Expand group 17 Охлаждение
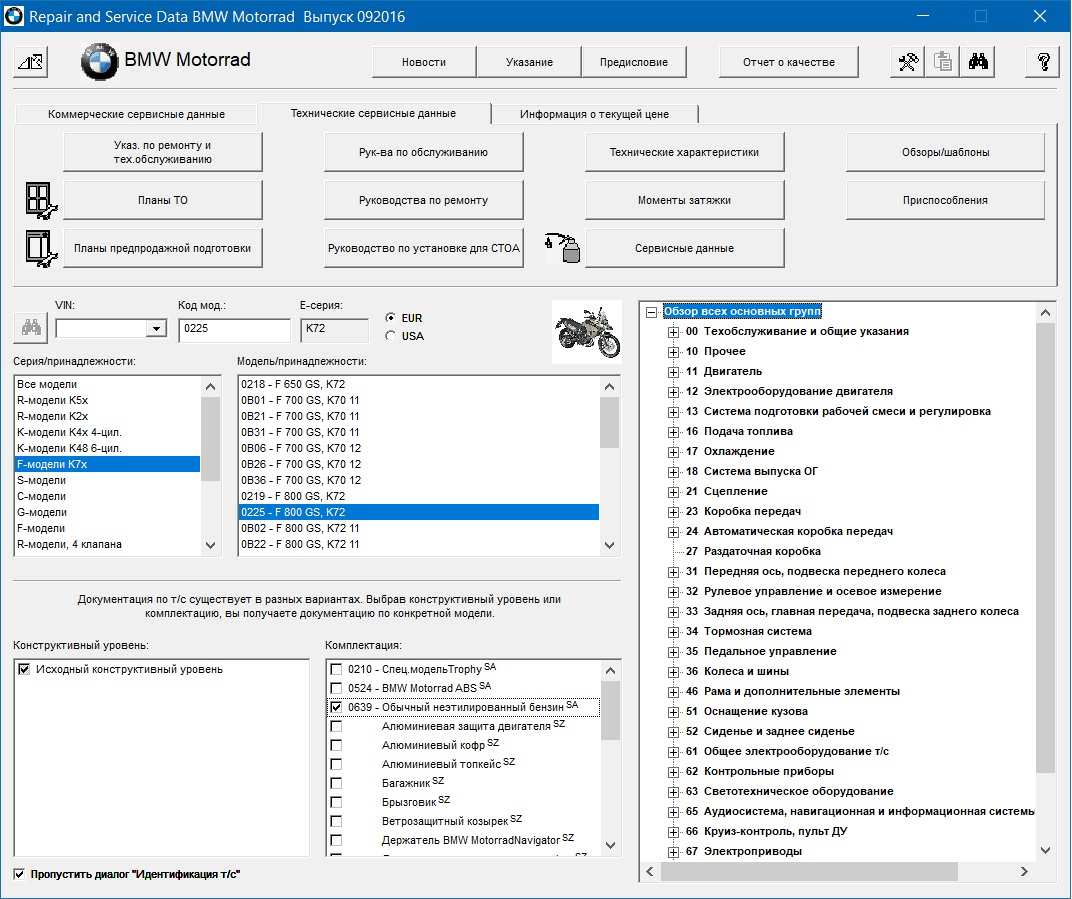 (673, 452)
